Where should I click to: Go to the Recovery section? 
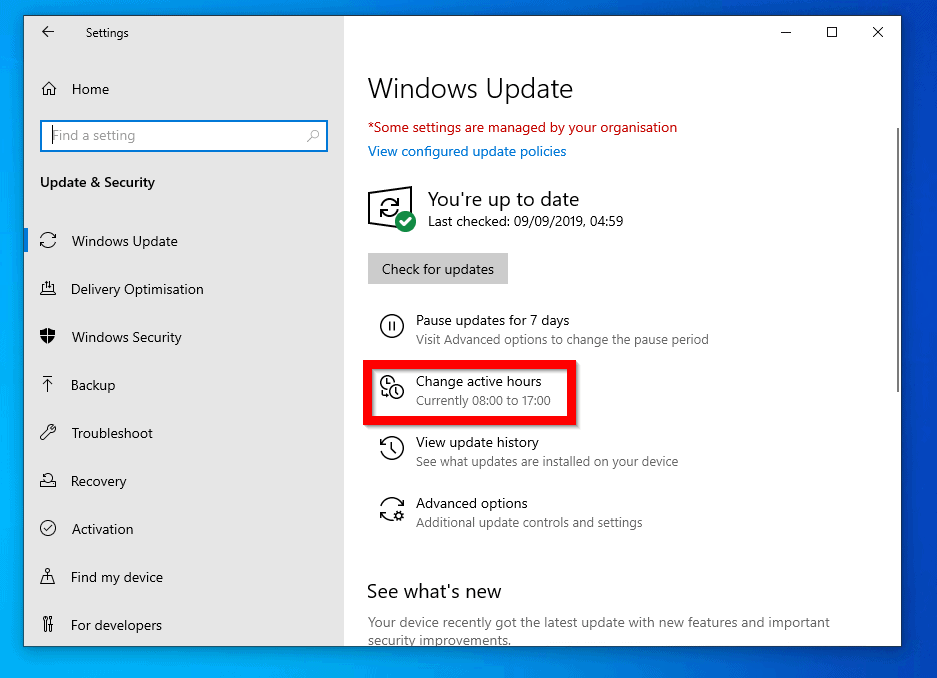(98, 481)
